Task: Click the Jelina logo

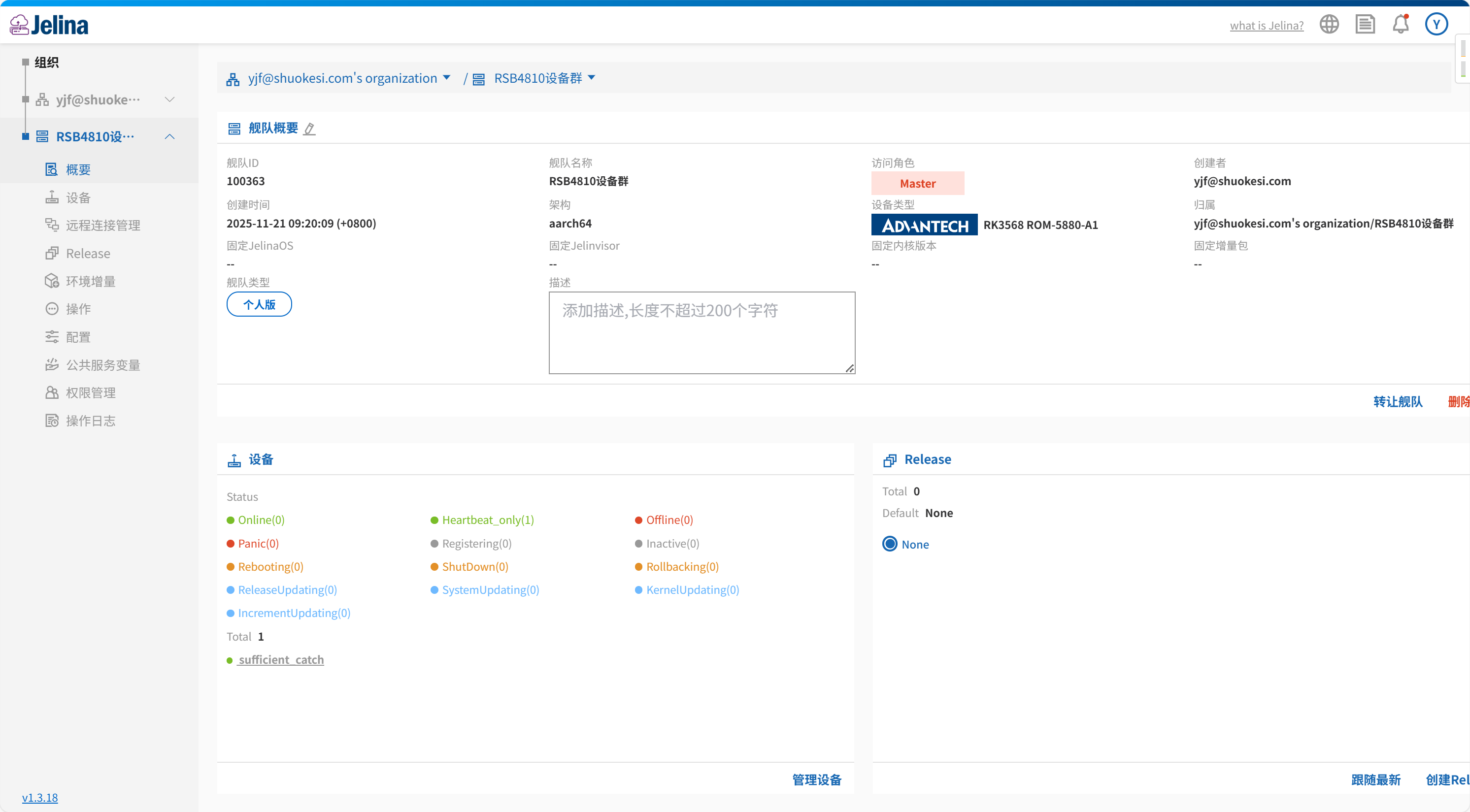Action: (x=50, y=25)
